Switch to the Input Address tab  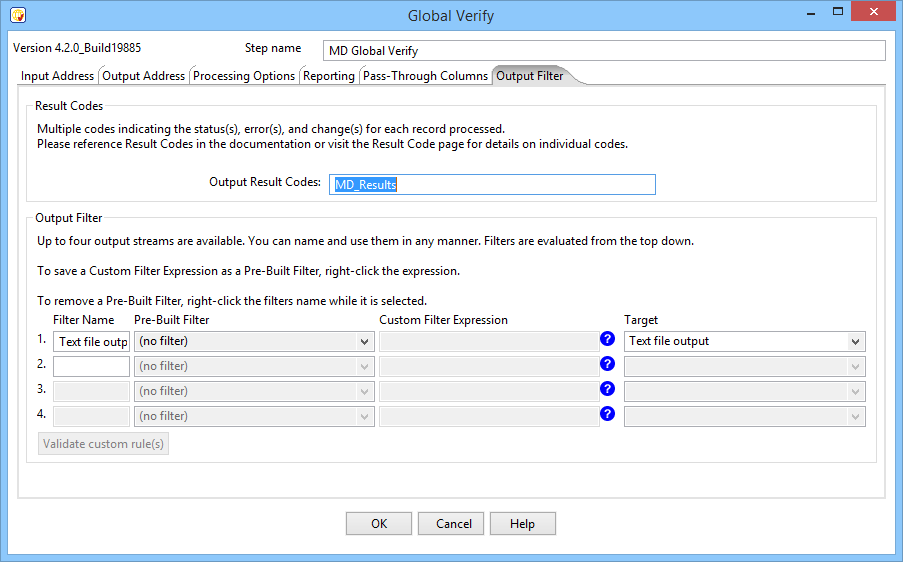[x=58, y=76]
